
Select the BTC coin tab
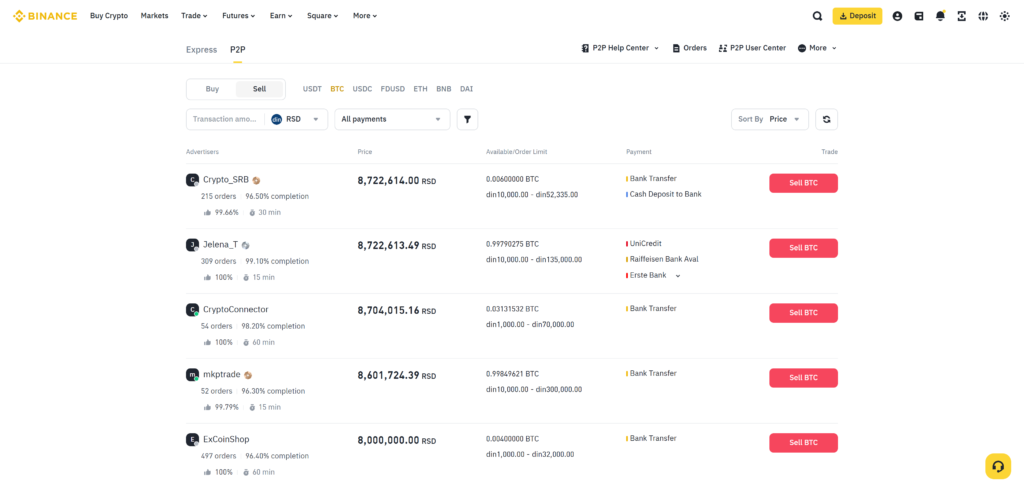pyautogui.click(x=337, y=89)
